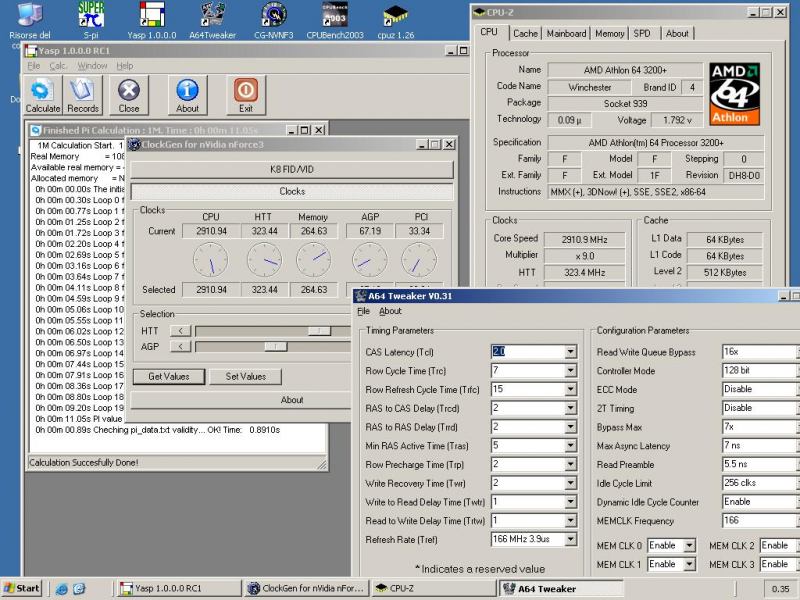Click the Close toolbar icon in Yasp
The width and height of the screenshot is (800, 600).
coord(129,95)
